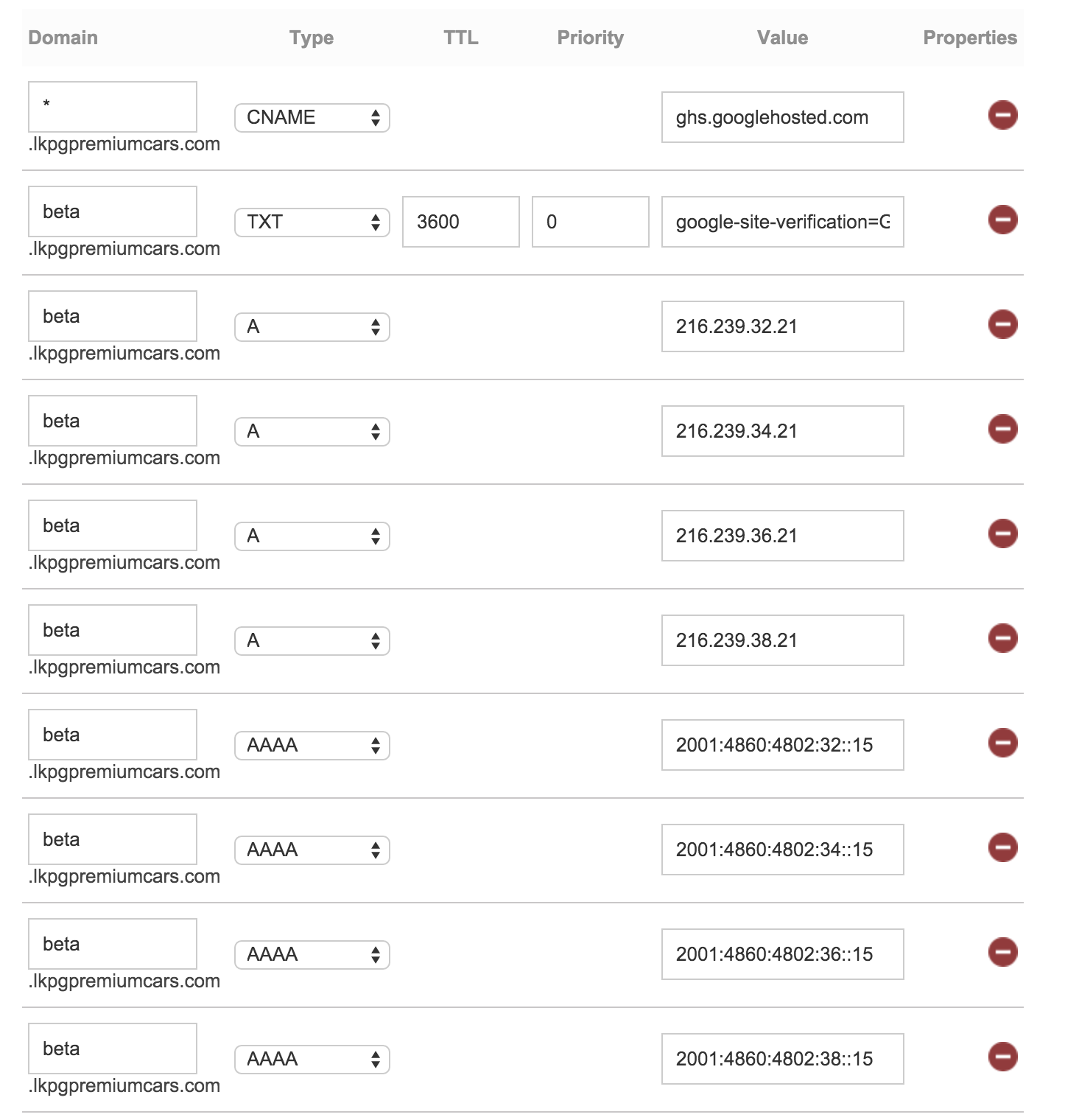The width and height of the screenshot is (1065, 1120).
Task: Expand type dropdown for 2001:4860:4802:34::15
Action: [312, 850]
